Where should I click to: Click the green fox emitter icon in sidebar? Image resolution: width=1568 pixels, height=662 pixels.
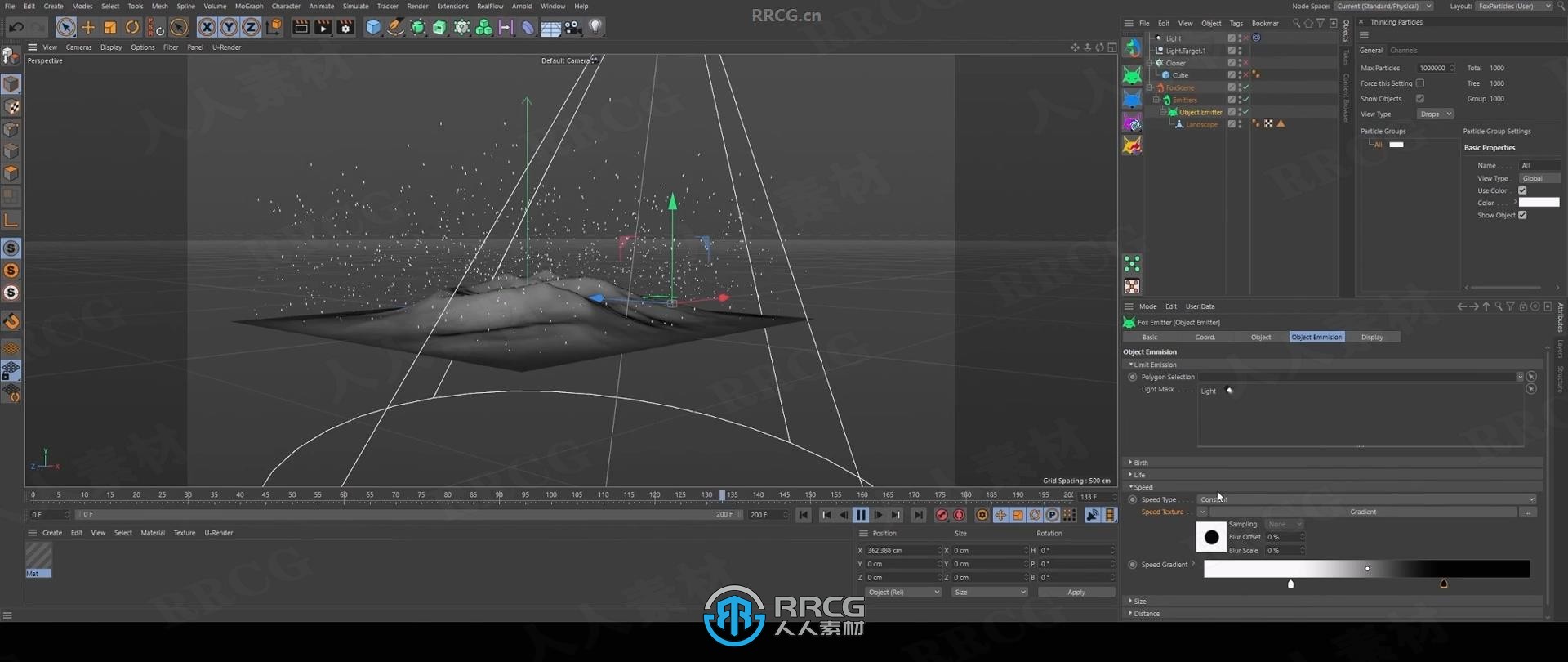tap(1132, 76)
